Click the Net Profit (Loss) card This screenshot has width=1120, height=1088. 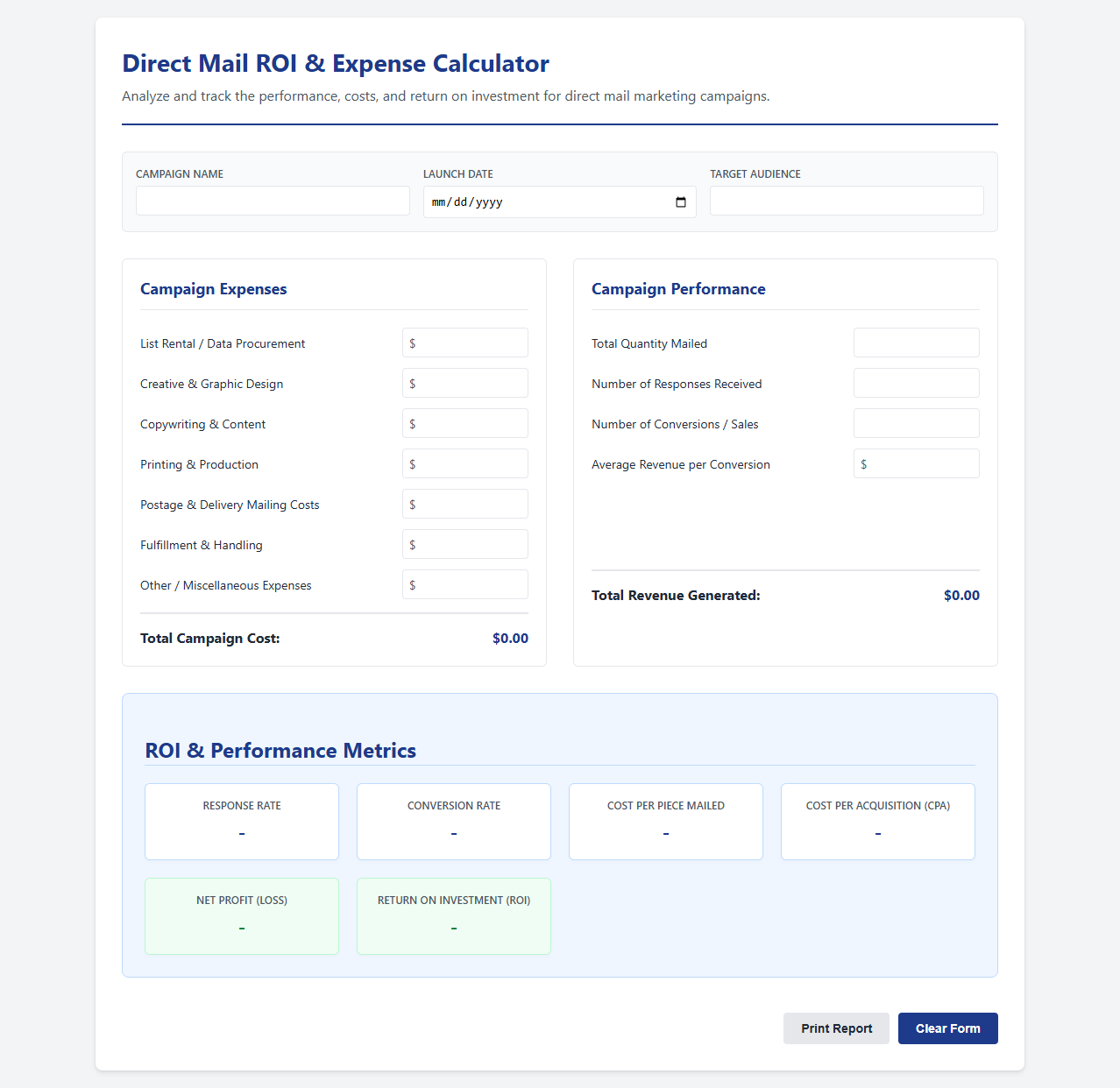click(x=242, y=916)
